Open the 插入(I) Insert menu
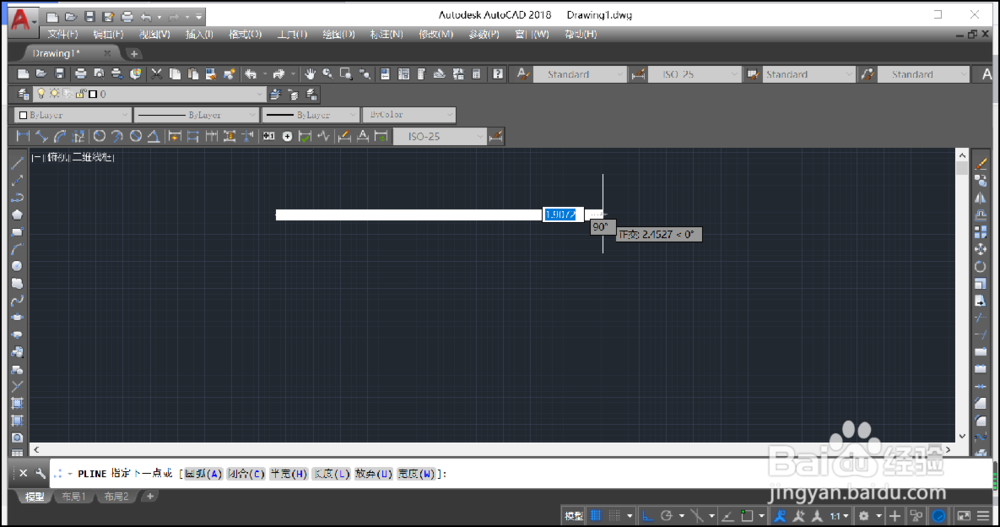1000x527 pixels. [x=199, y=34]
